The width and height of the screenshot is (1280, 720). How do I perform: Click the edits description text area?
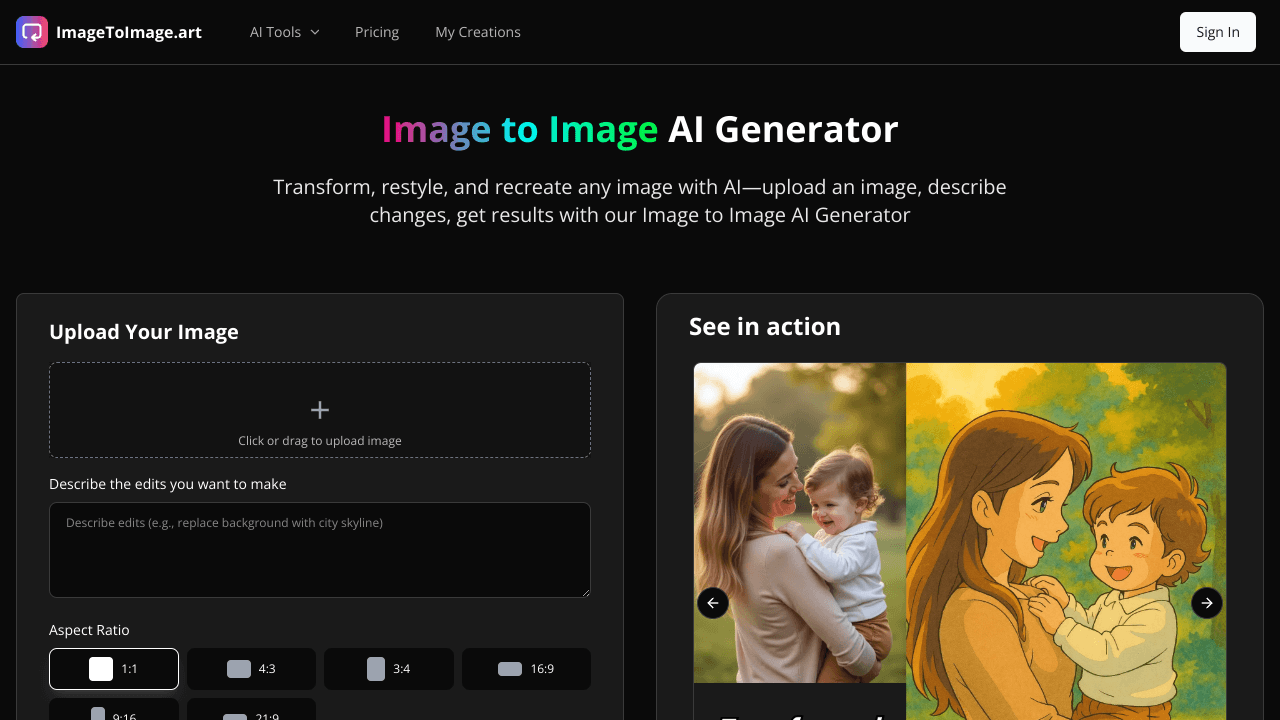point(320,549)
